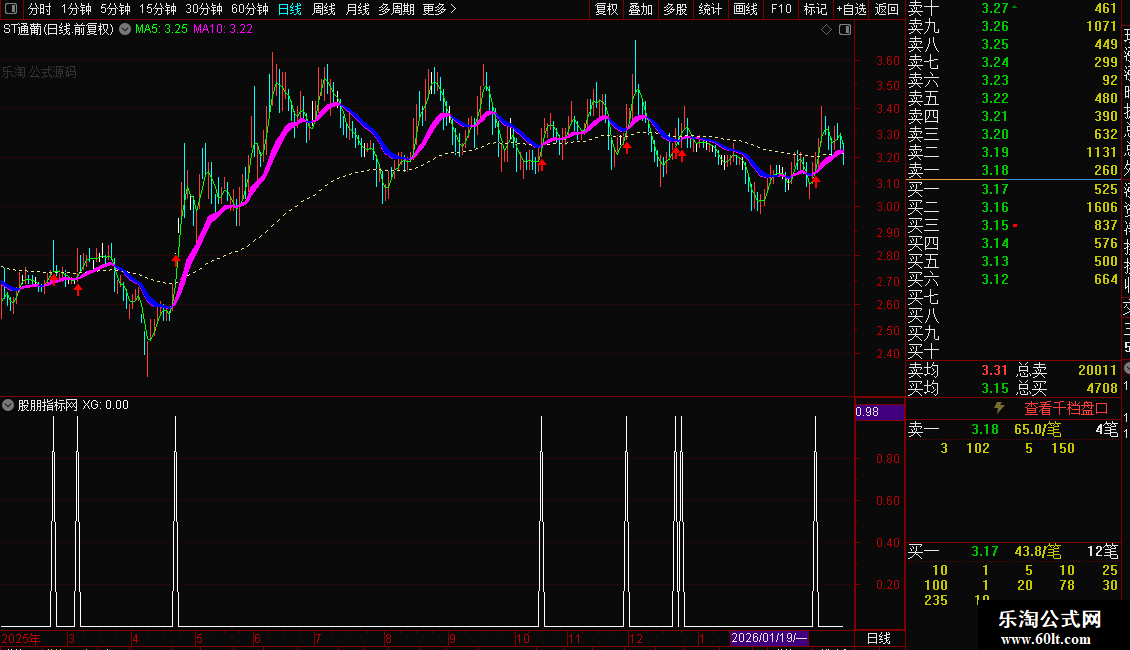Click the 叠加 overlay button
Image resolution: width=1130 pixels, height=650 pixels.
tap(641, 9)
